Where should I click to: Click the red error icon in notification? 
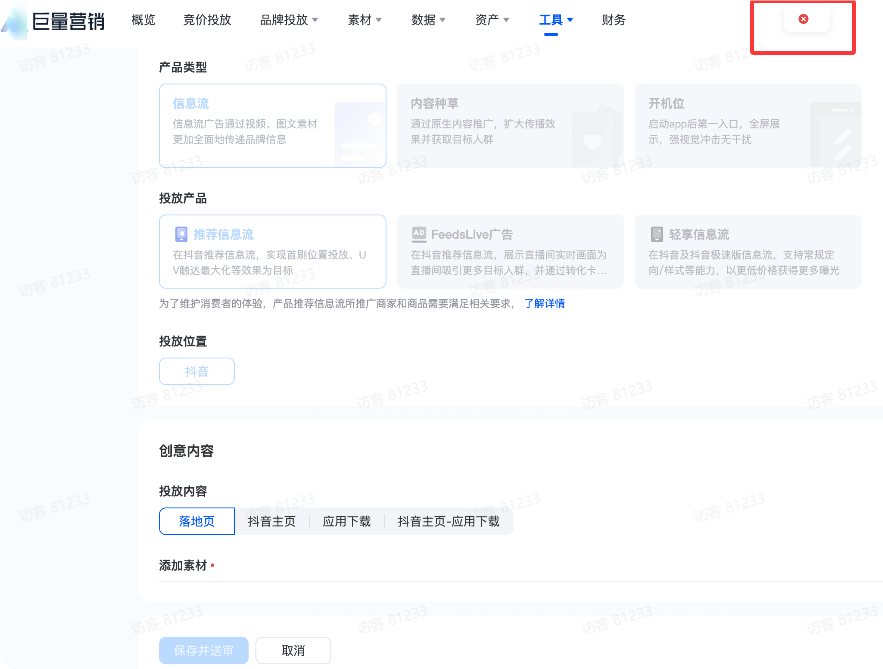[804, 19]
